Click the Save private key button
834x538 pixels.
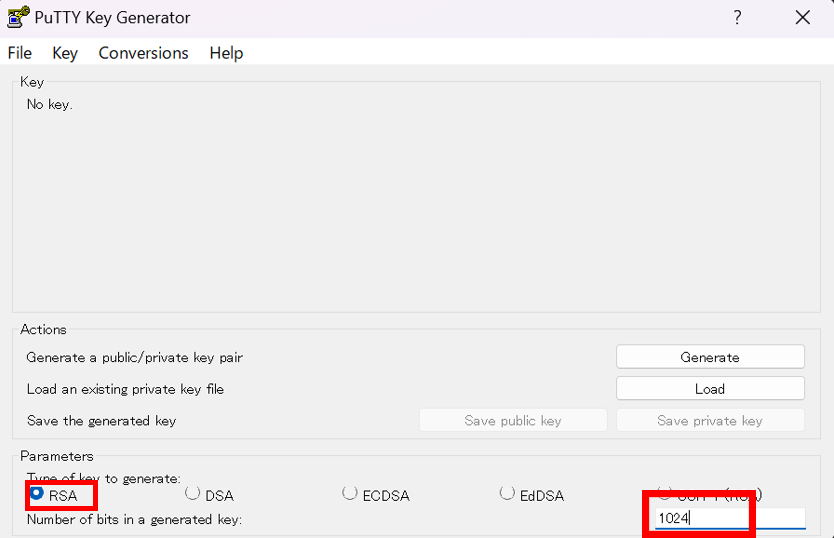click(x=709, y=421)
